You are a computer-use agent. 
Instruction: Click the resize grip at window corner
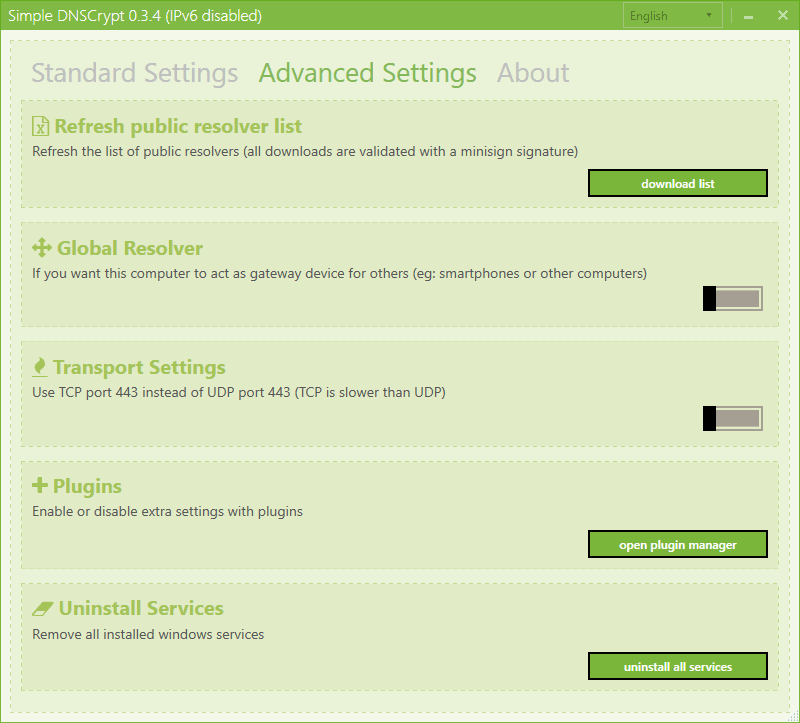pos(793,716)
